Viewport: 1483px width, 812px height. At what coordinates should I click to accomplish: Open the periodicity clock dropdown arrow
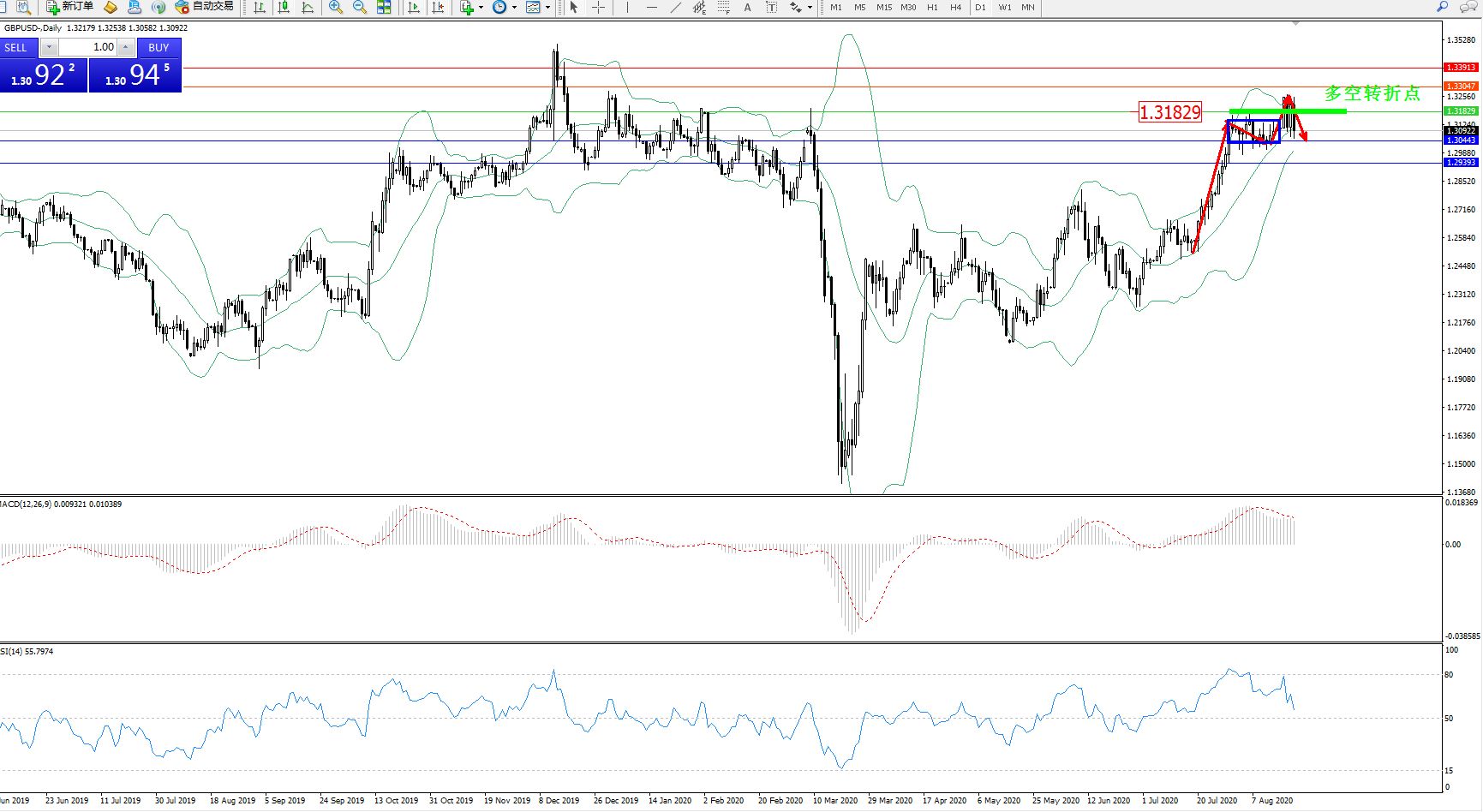pyautogui.click(x=514, y=8)
